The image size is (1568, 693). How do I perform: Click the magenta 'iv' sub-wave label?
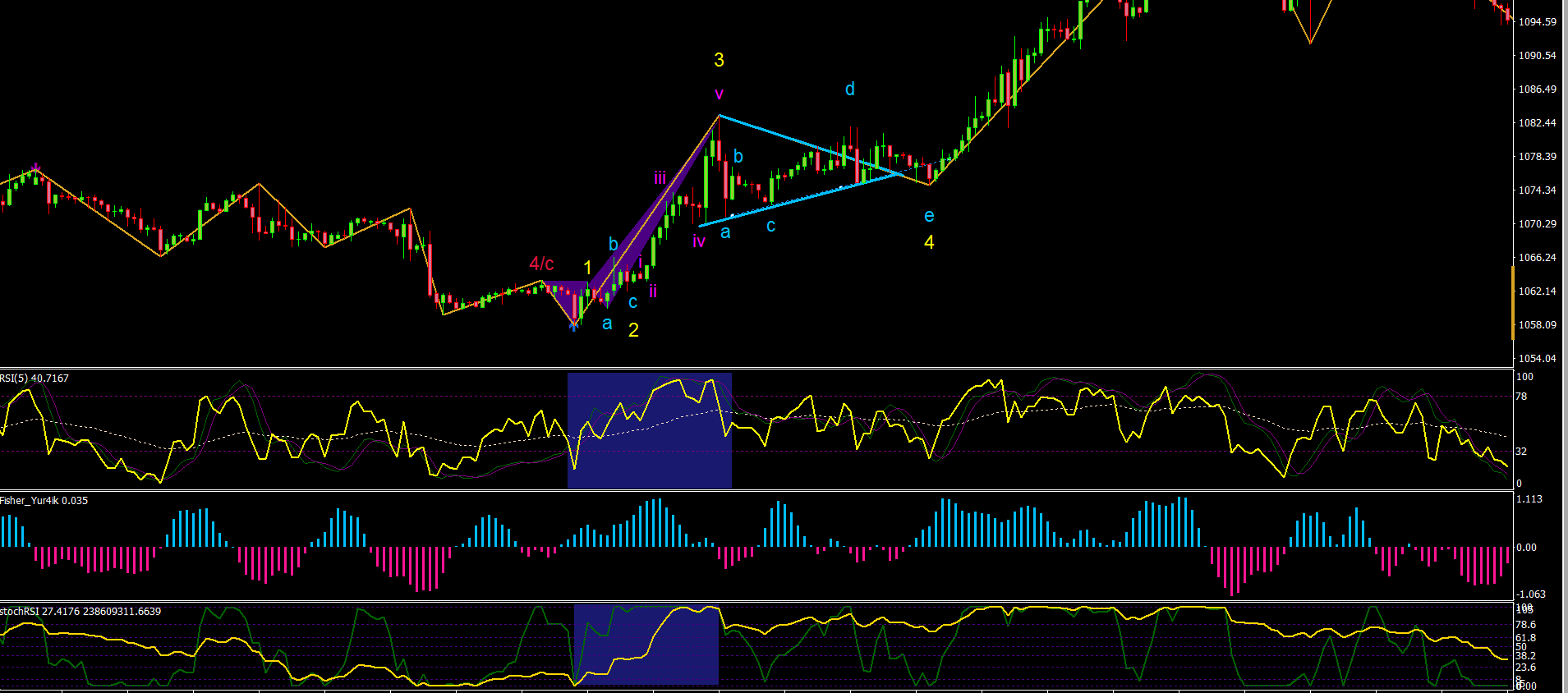pos(699,241)
